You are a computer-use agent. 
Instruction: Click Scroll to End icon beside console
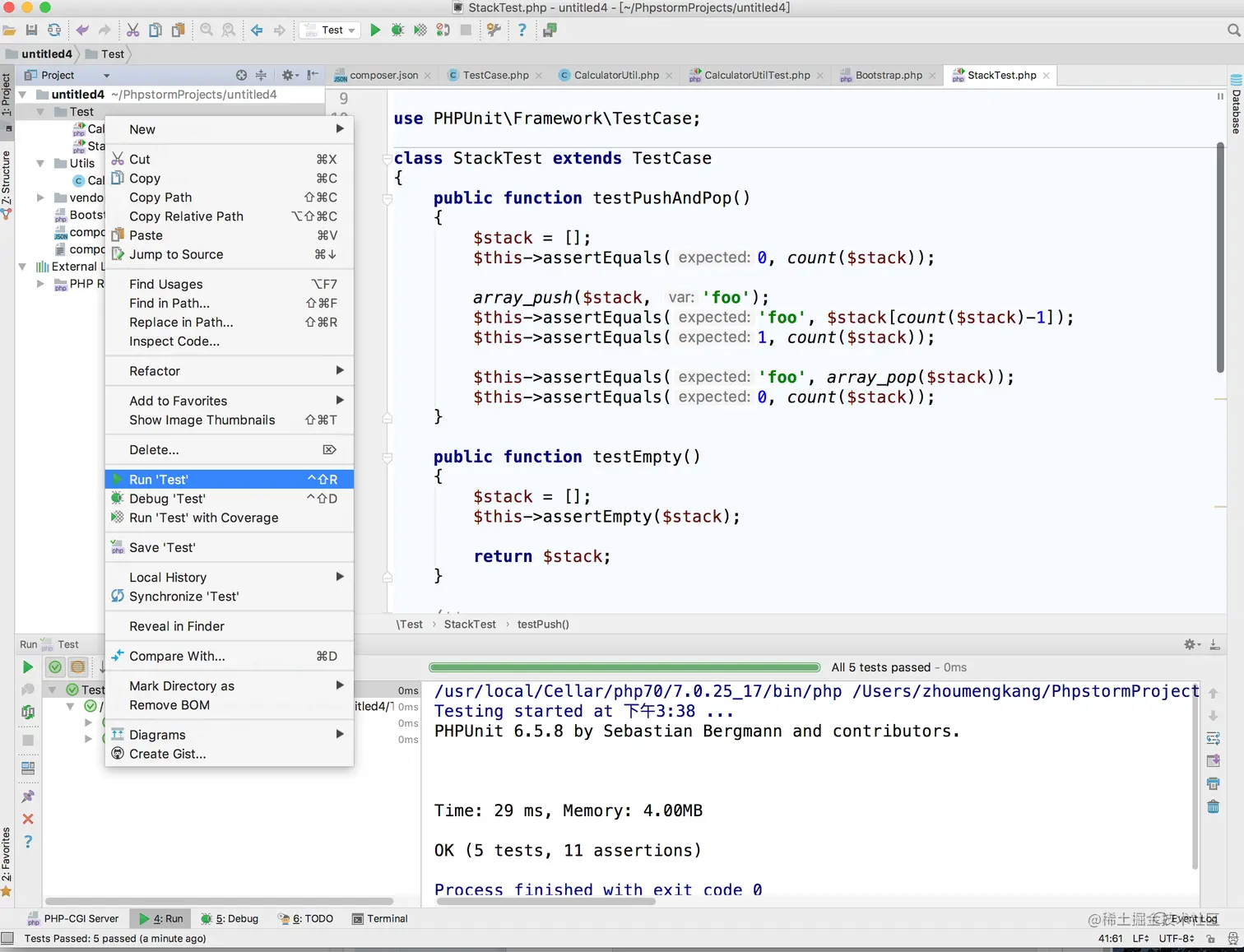[x=1213, y=761]
